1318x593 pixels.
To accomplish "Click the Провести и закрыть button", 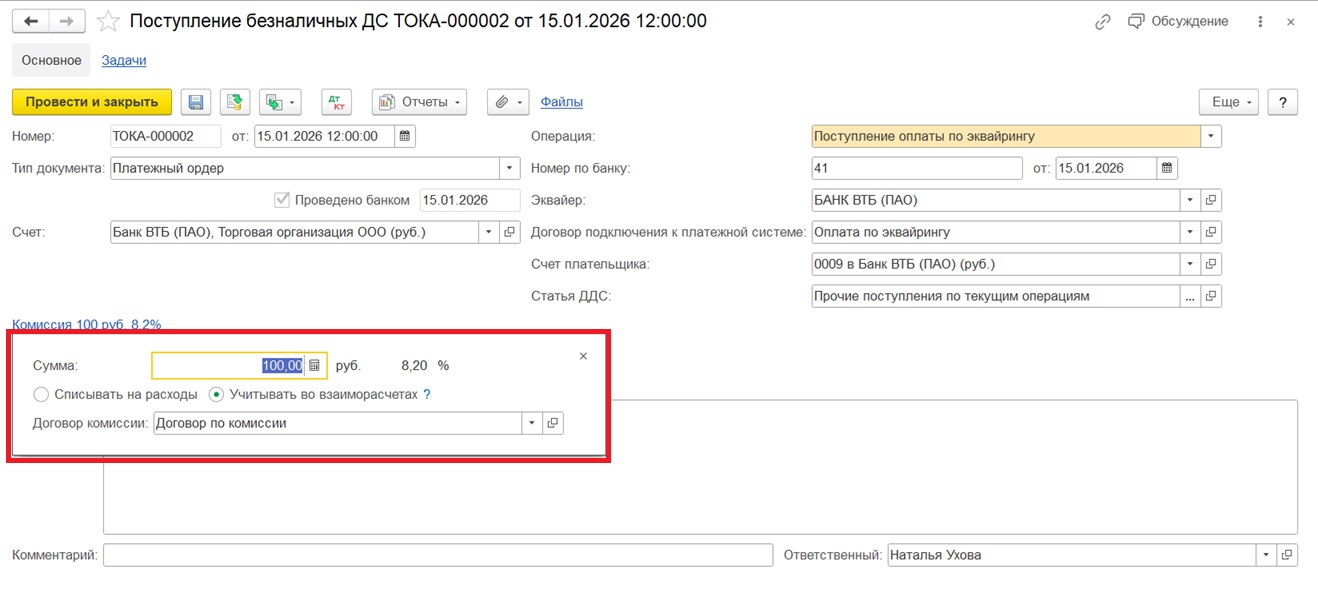I will 92,102.
